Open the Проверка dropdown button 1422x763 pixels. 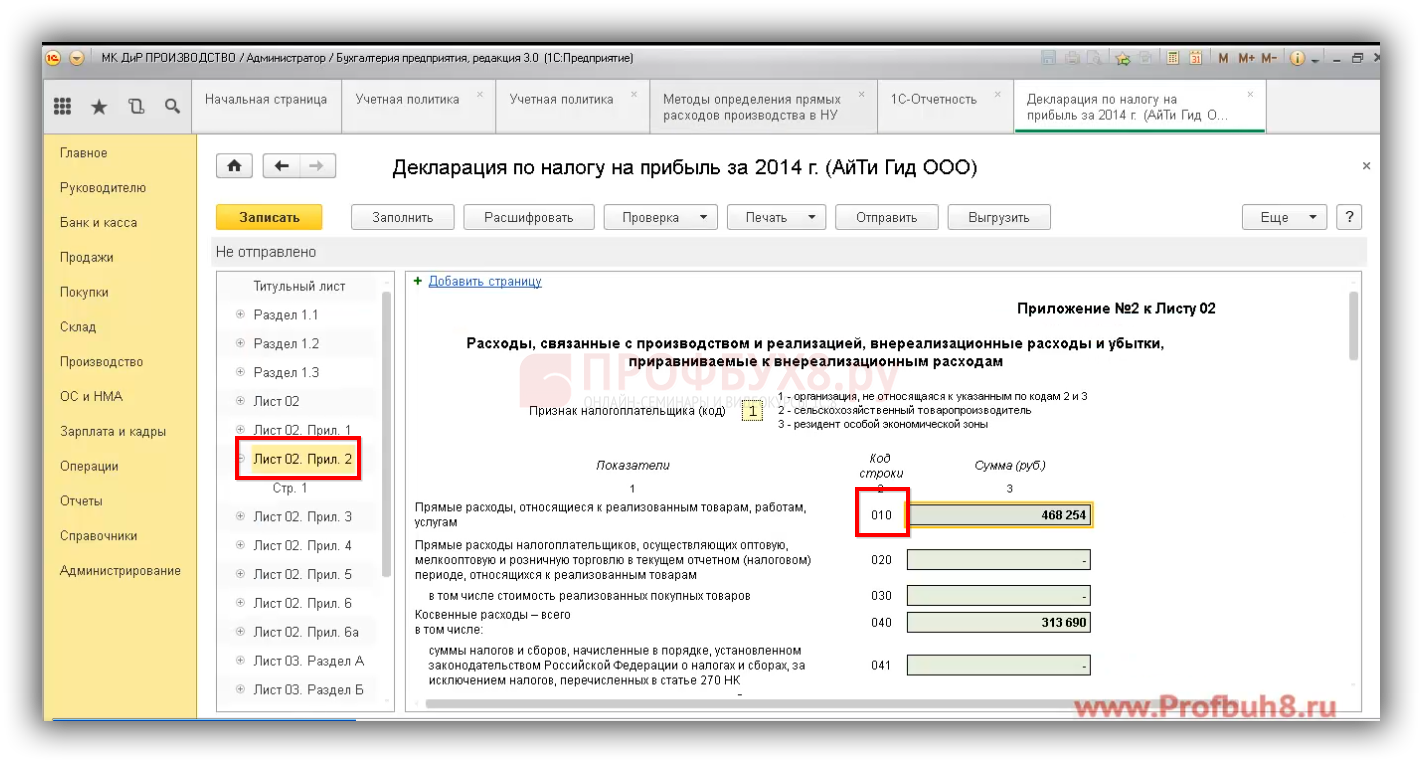(x=661, y=217)
